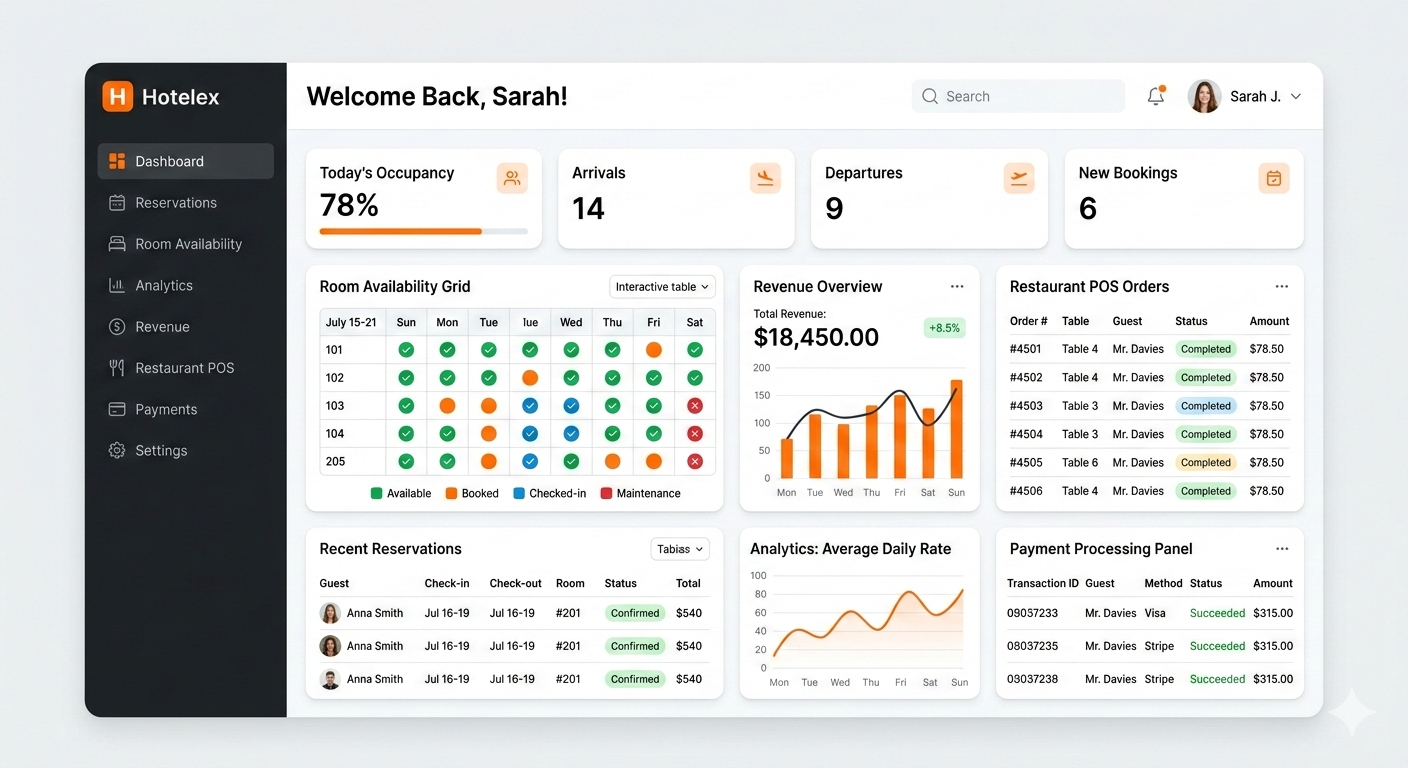Toggle room 101 Friday booked status cell
The width and height of the screenshot is (1408, 768).
click(653, 350)
